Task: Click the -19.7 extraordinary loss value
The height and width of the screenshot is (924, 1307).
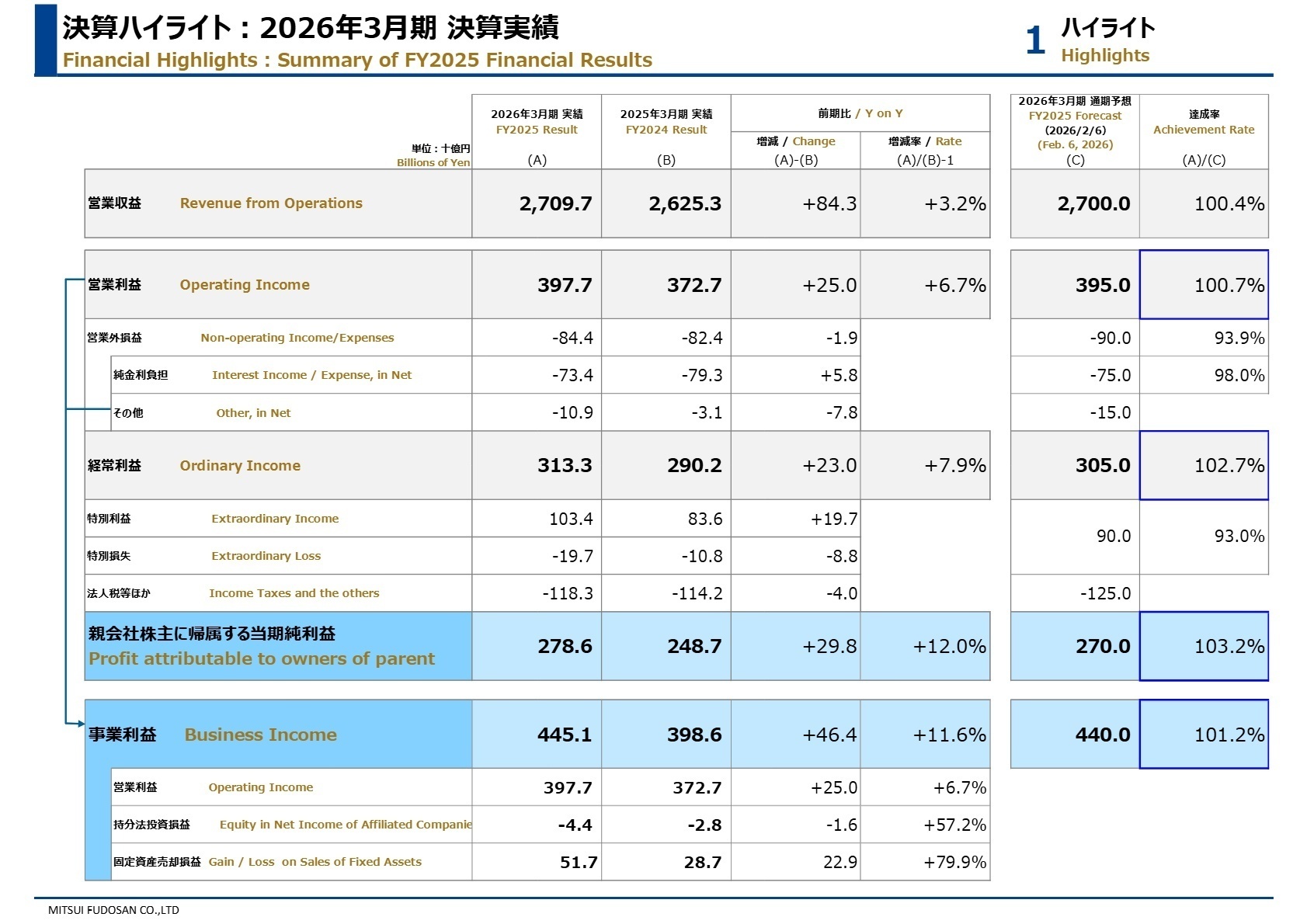Action: click(572, 556)
